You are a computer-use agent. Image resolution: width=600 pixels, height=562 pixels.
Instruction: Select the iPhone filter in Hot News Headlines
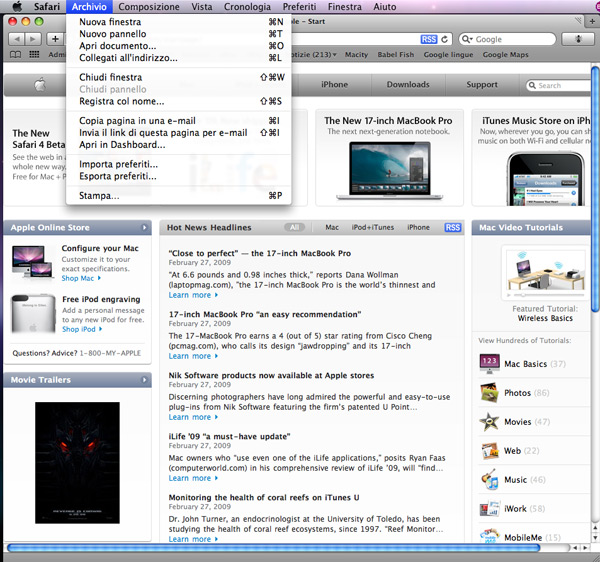(x=418, y=227)
